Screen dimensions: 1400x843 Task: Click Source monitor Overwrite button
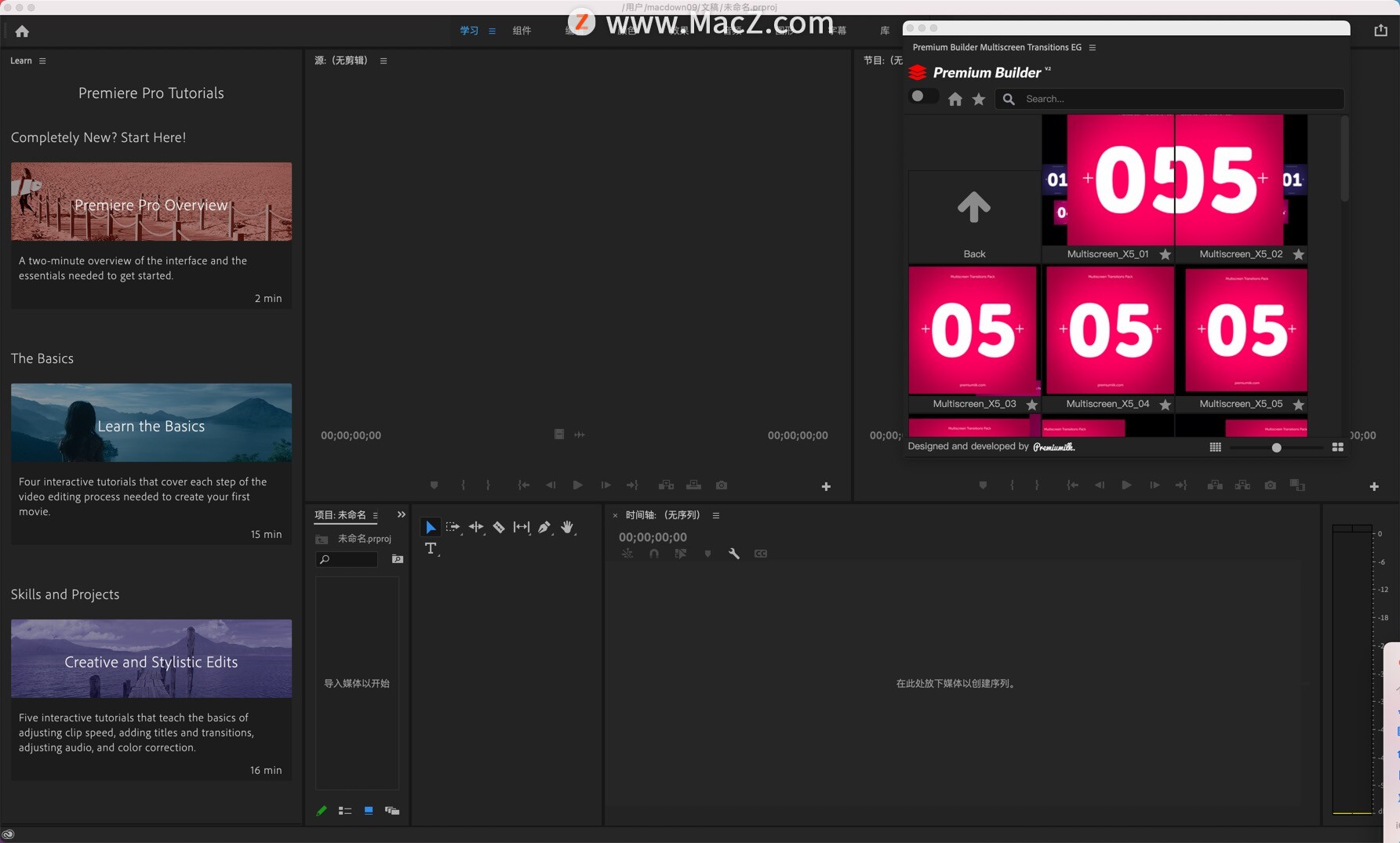[x=693, y=485]
